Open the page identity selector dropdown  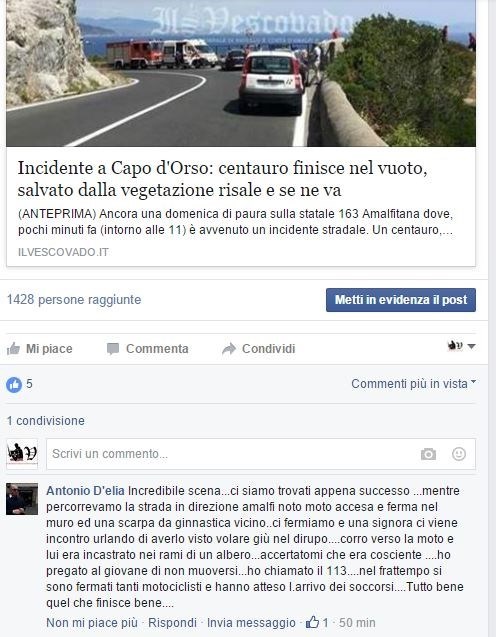(461, 346)
